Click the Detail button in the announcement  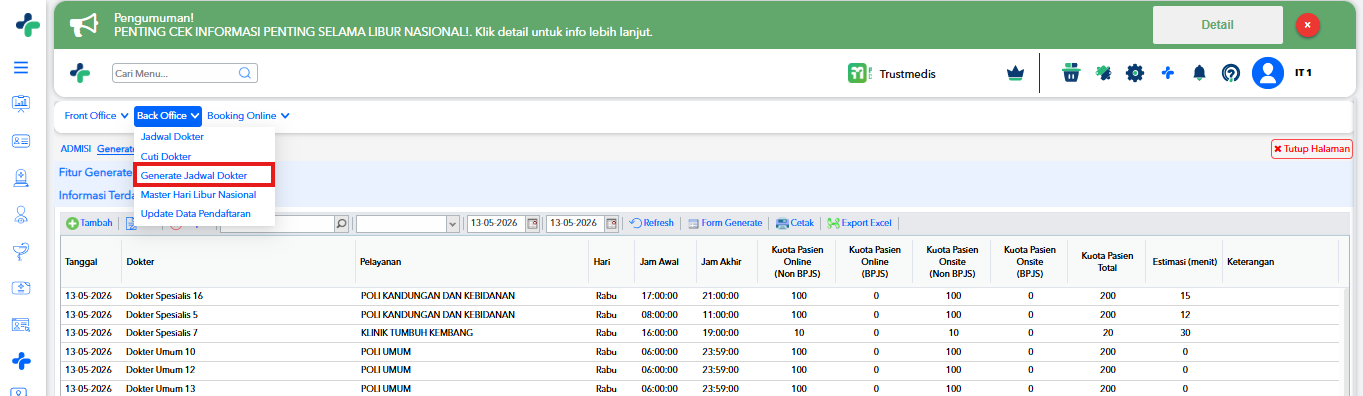coord(1217,25)
